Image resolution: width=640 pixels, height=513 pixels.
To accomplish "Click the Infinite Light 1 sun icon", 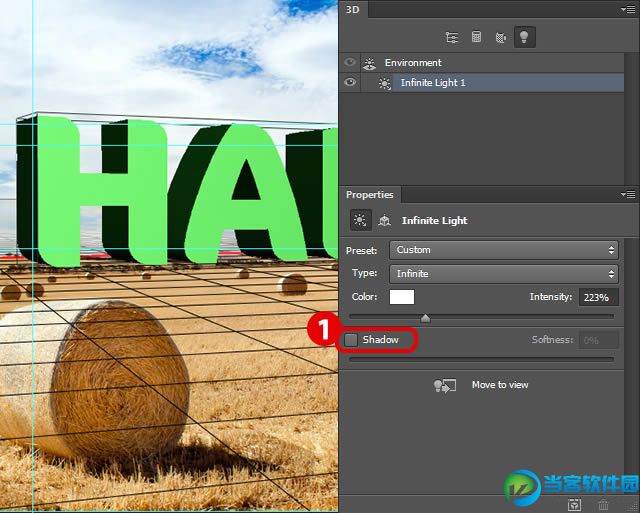I will tap(384, 83).
